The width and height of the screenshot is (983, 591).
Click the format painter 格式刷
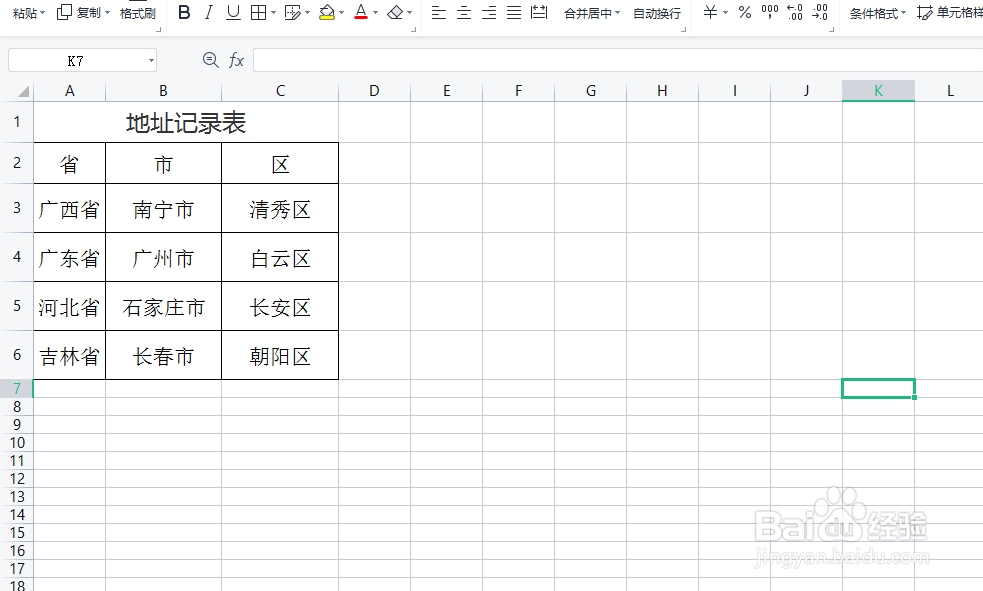click(138, 13)
